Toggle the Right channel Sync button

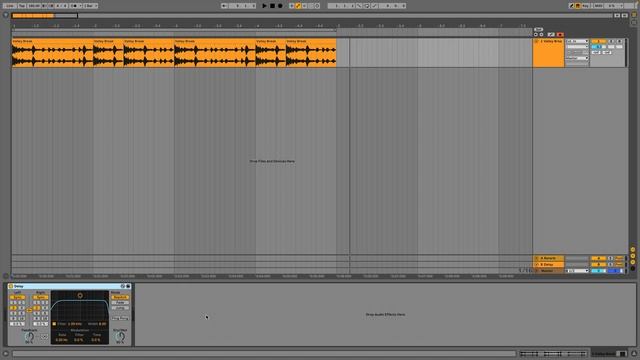40,297
